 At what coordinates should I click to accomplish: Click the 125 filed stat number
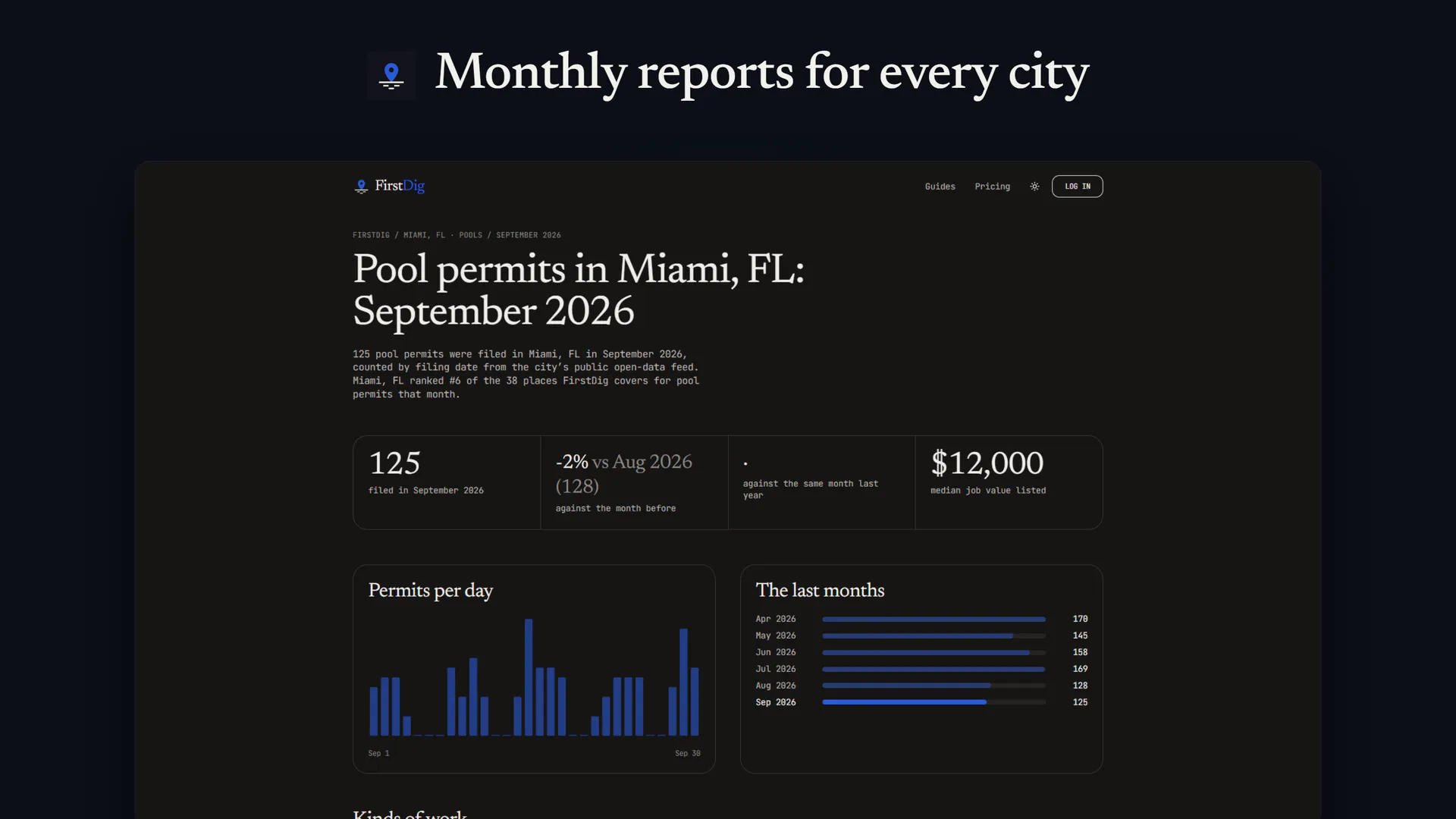394,463
